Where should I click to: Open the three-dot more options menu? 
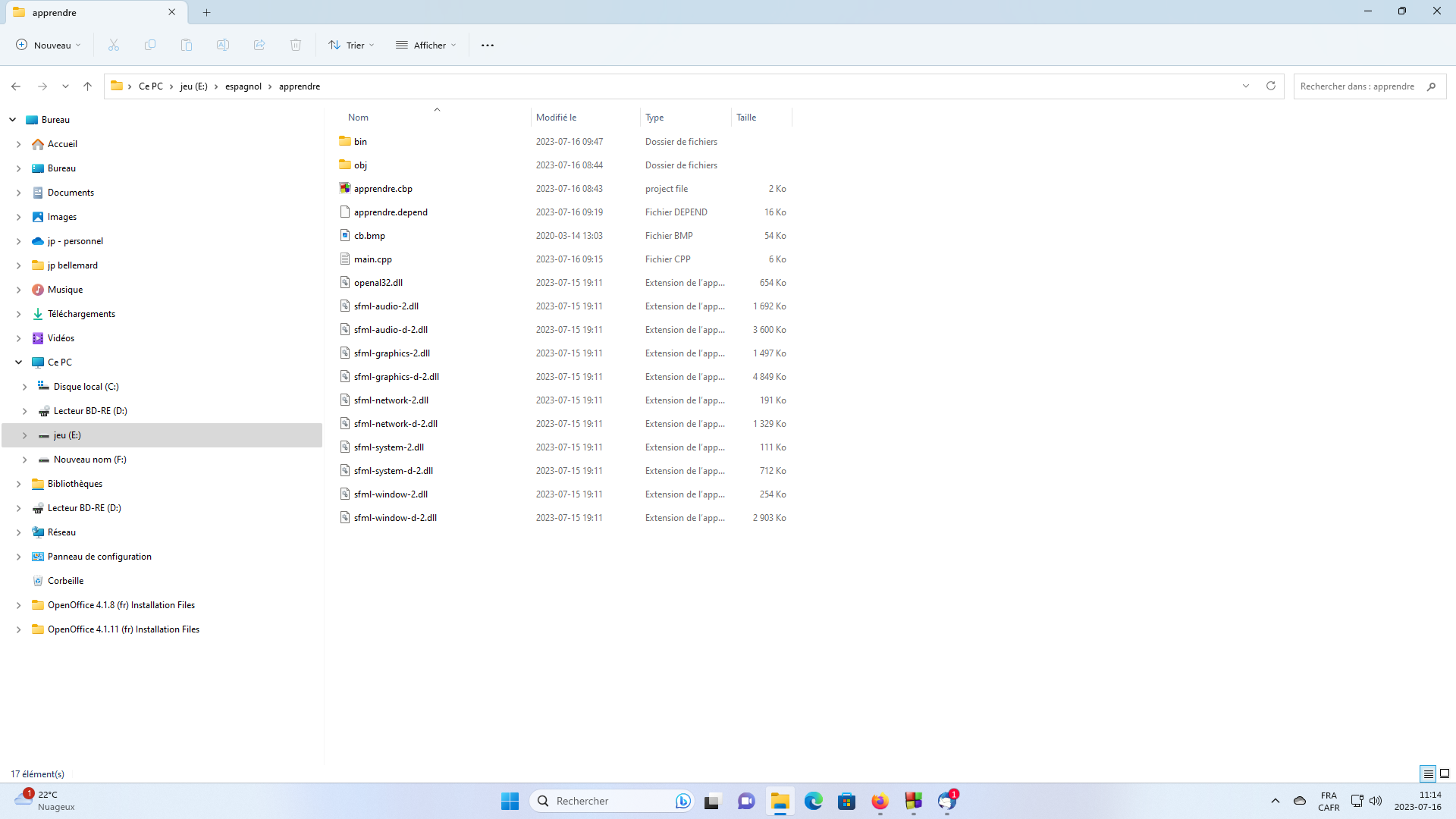coord(488,45)
